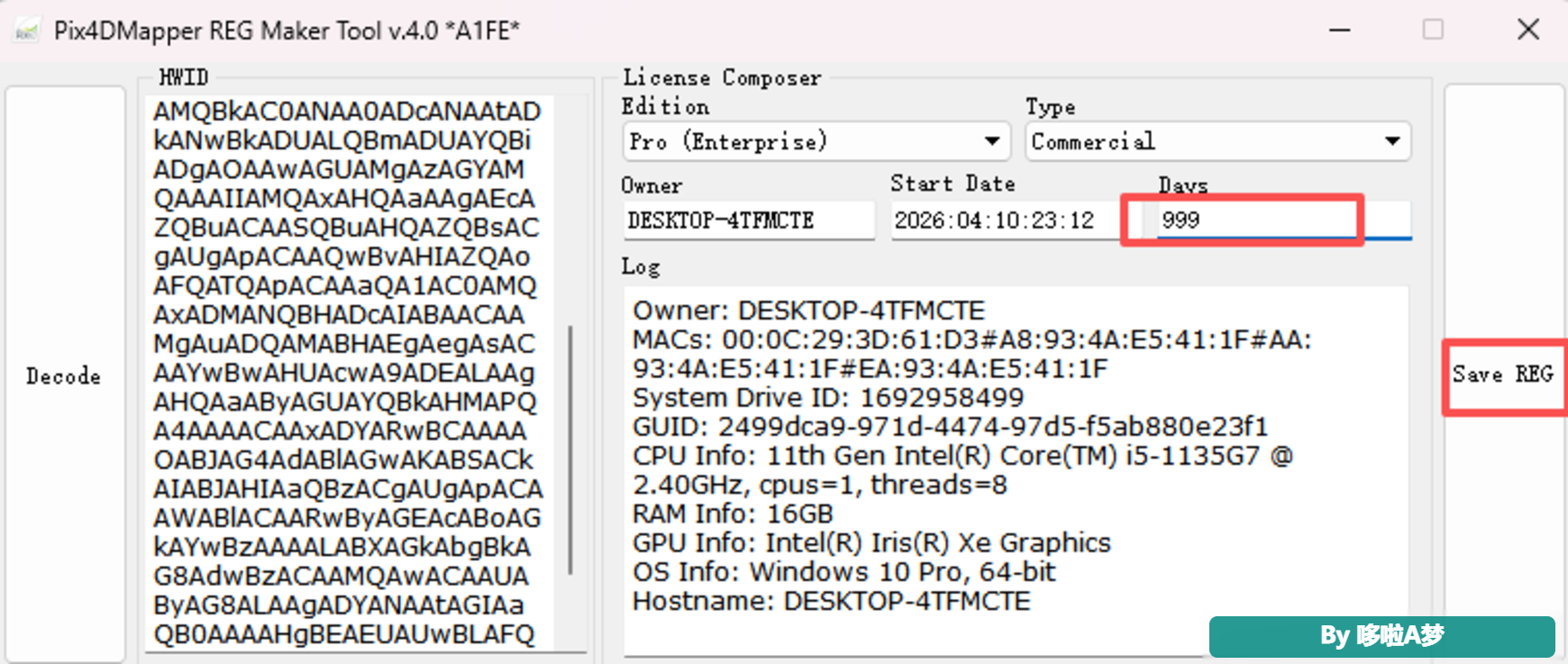Click the 'Hostname: DESKTOP-4TFMCTE' log line
The height and width of the screenshot is (664, 1568).
[x=831, y=601]
